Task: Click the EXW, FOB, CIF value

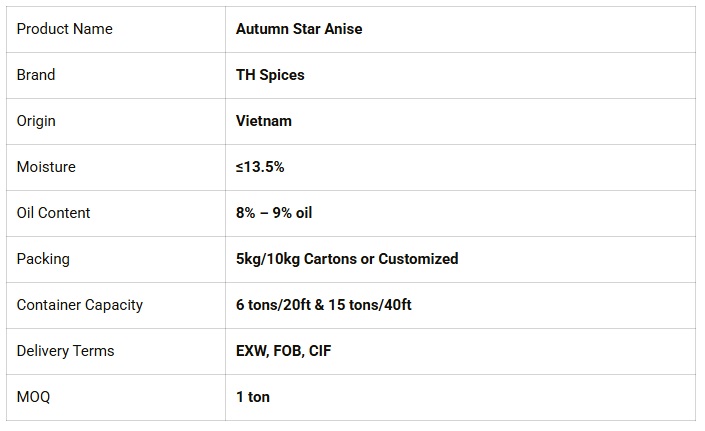Action: tap(284, 351)
